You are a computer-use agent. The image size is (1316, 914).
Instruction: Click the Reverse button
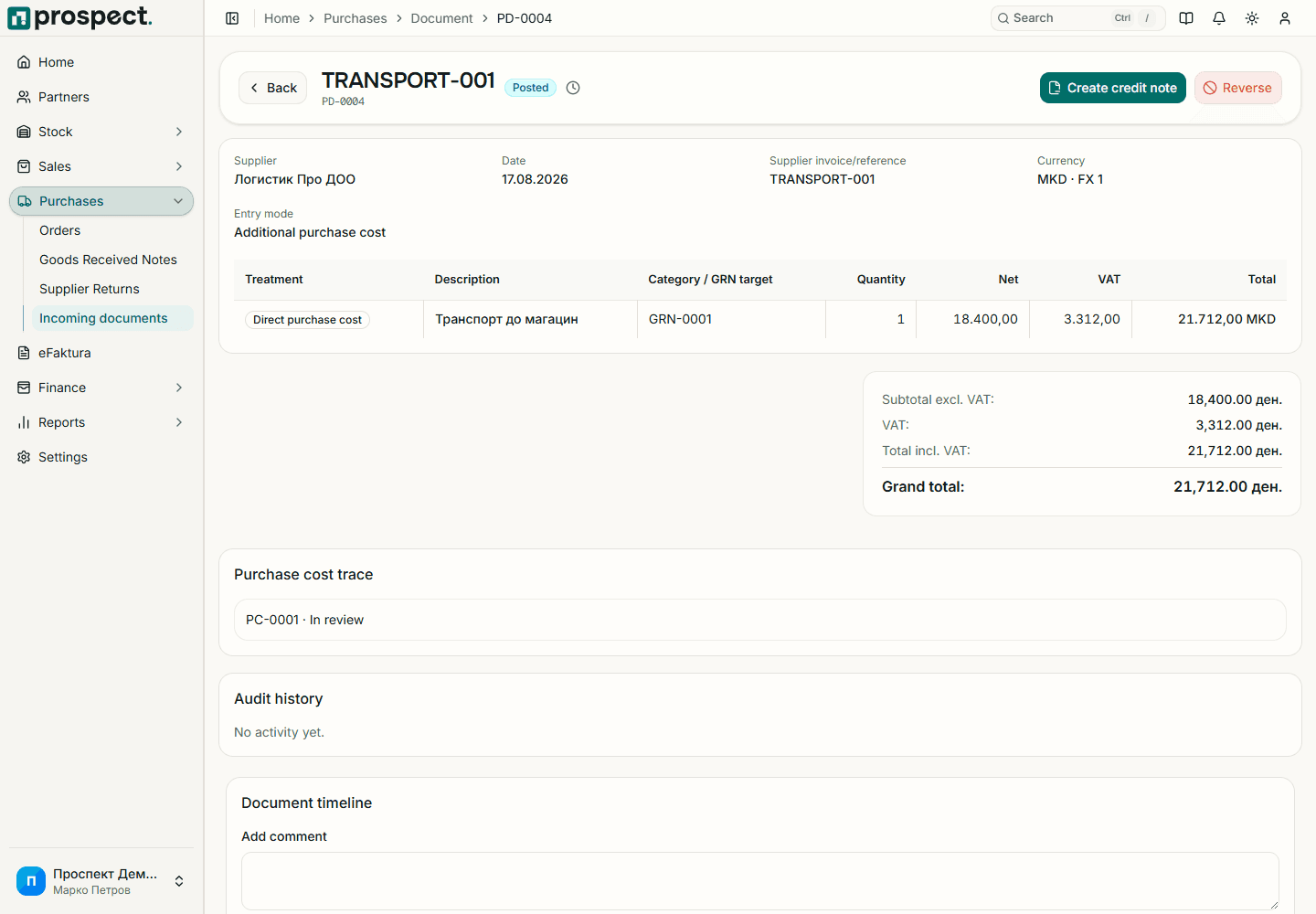(1237, 88)
